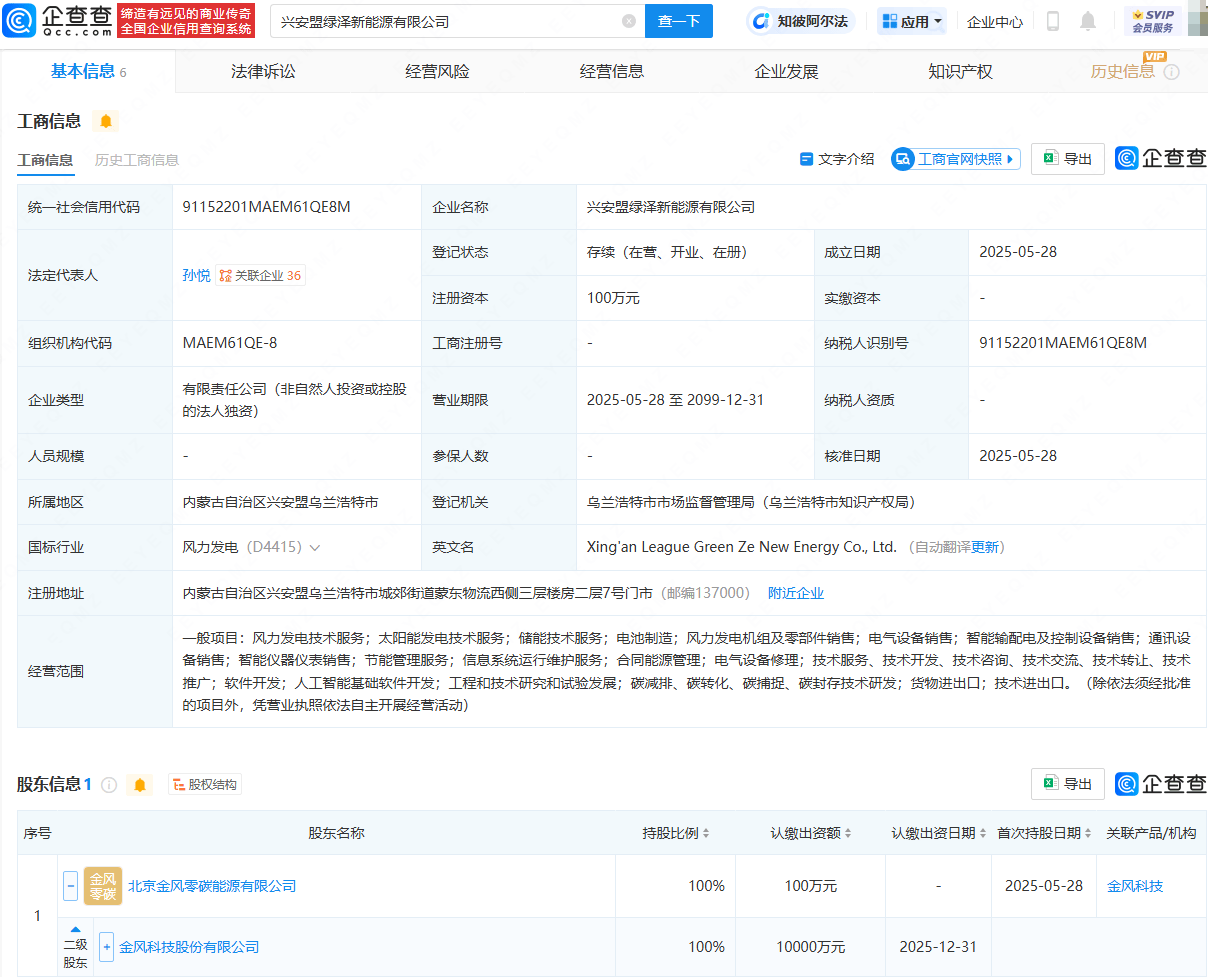Open the 金风科技 related product link
The width and height of the screenshot is (1208, 977).
[1135, 886]
